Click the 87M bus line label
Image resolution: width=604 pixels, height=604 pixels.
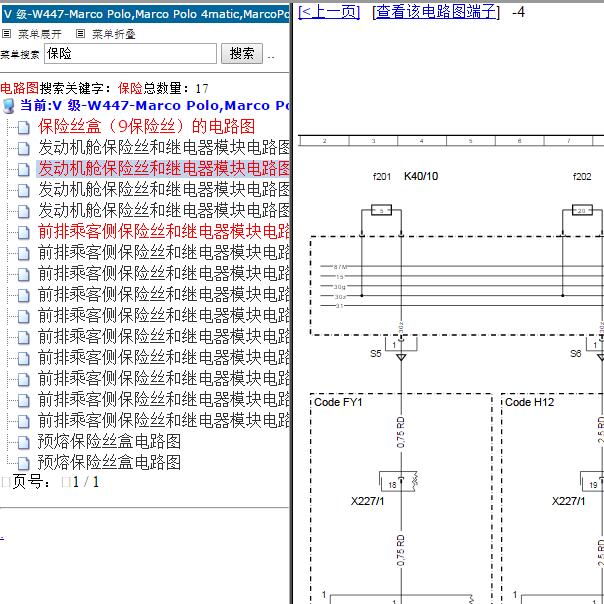pos(340,267)
